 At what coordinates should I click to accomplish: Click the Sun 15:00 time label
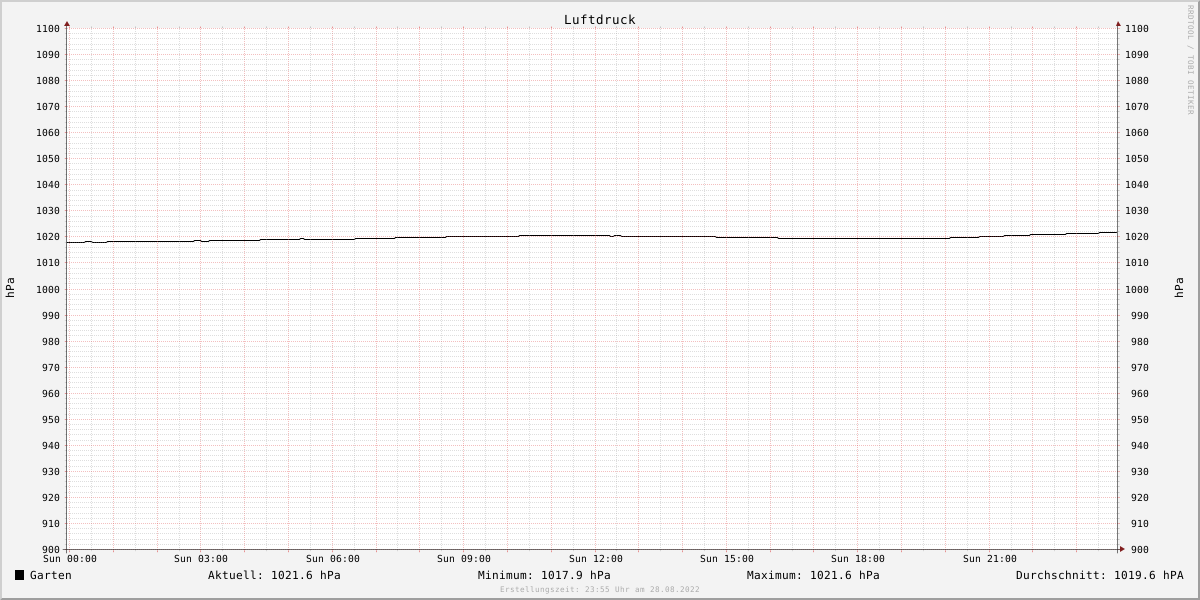[x=727, y=559]
